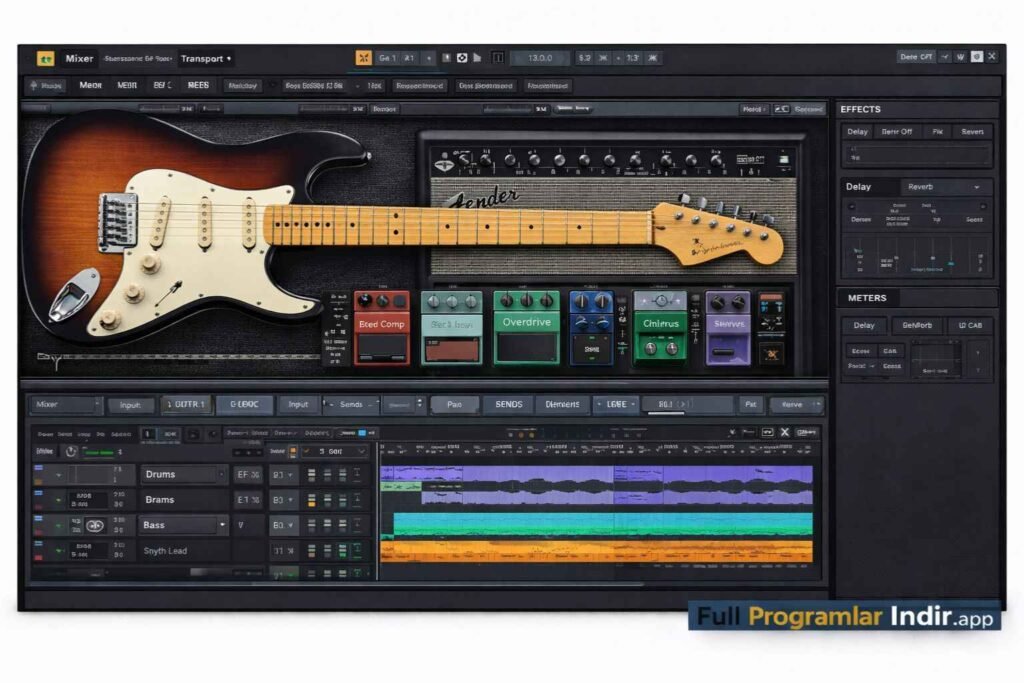Click the app logo icon top-left
The image size is (1024, 683).
coord(47,58)
